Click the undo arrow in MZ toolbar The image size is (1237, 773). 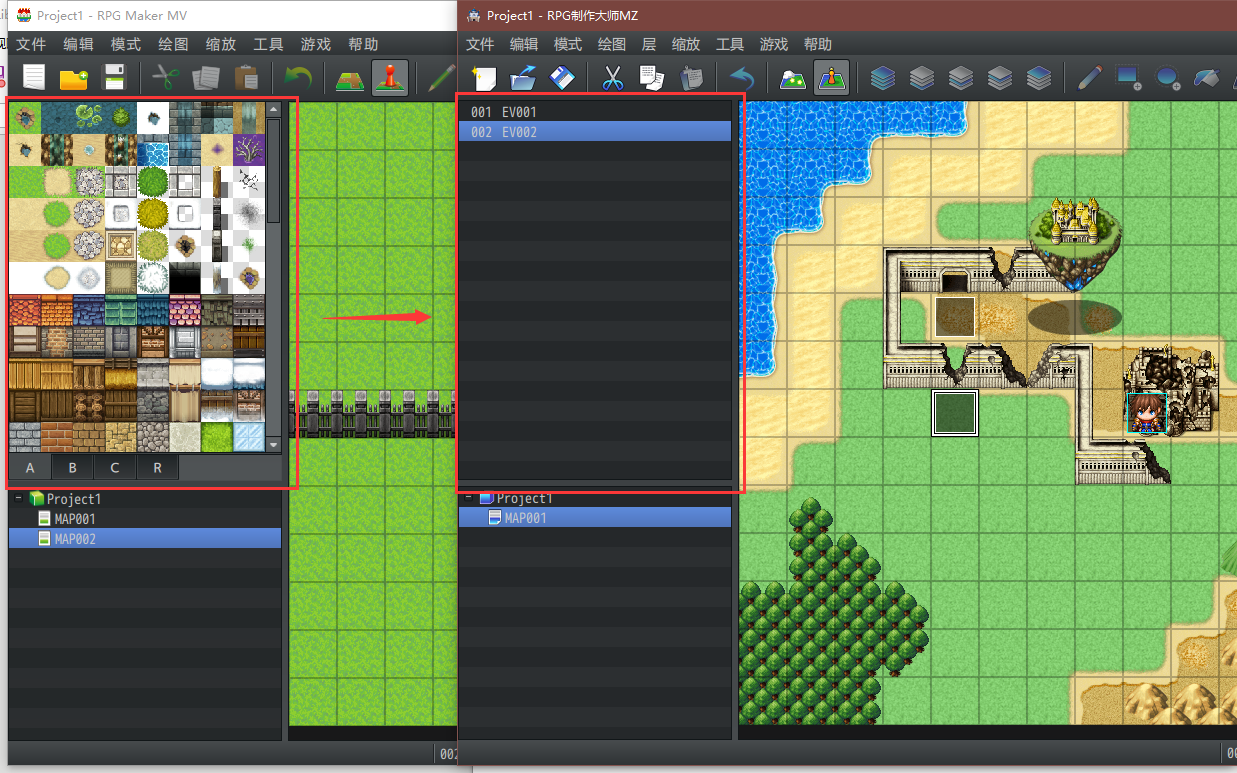coord(741,78)
